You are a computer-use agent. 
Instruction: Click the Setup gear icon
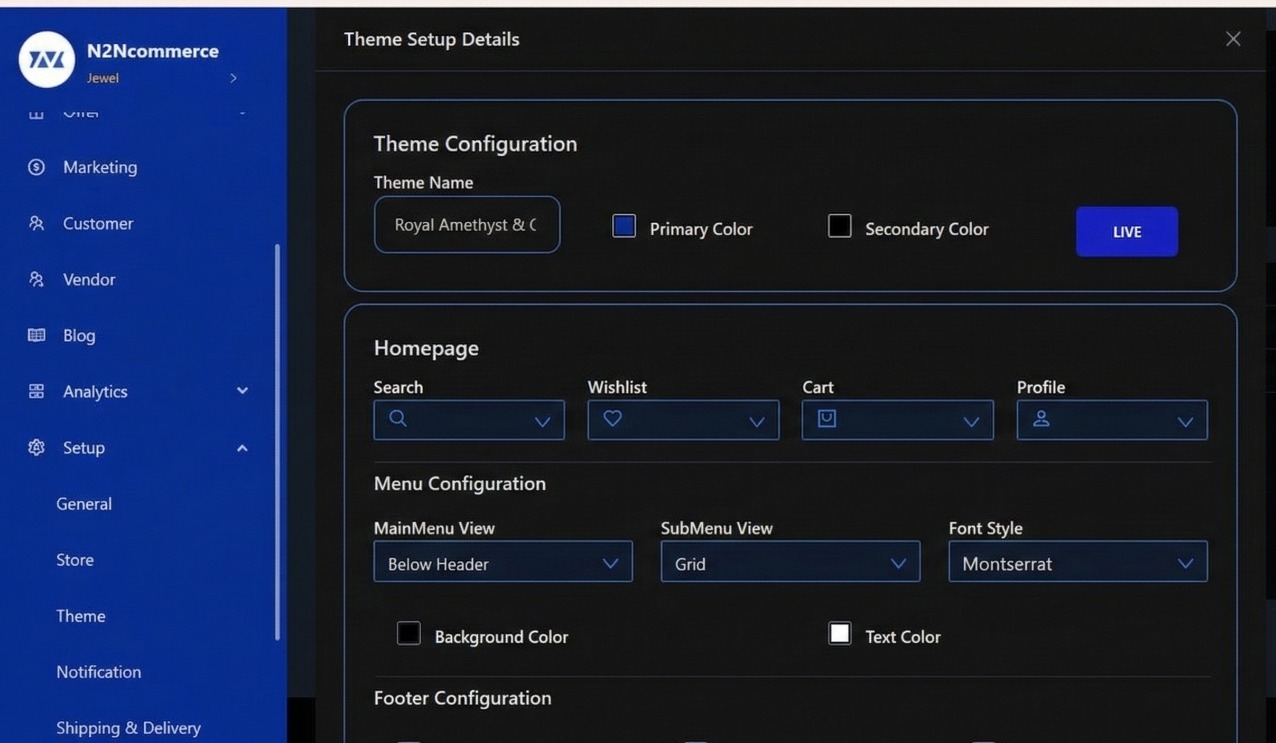click(36, 447)
